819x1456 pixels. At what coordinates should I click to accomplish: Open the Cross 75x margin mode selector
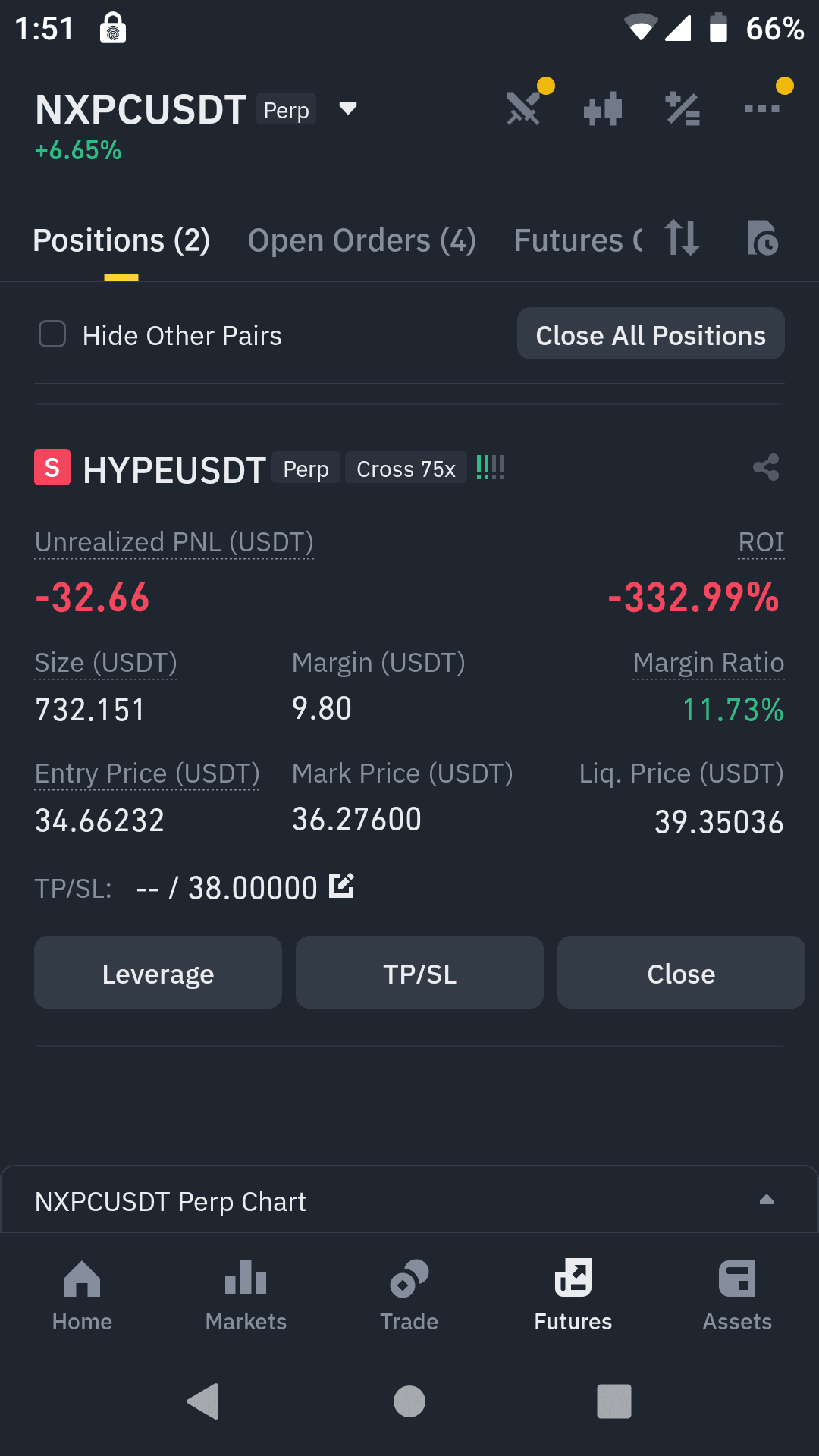(x=406, y=469)
